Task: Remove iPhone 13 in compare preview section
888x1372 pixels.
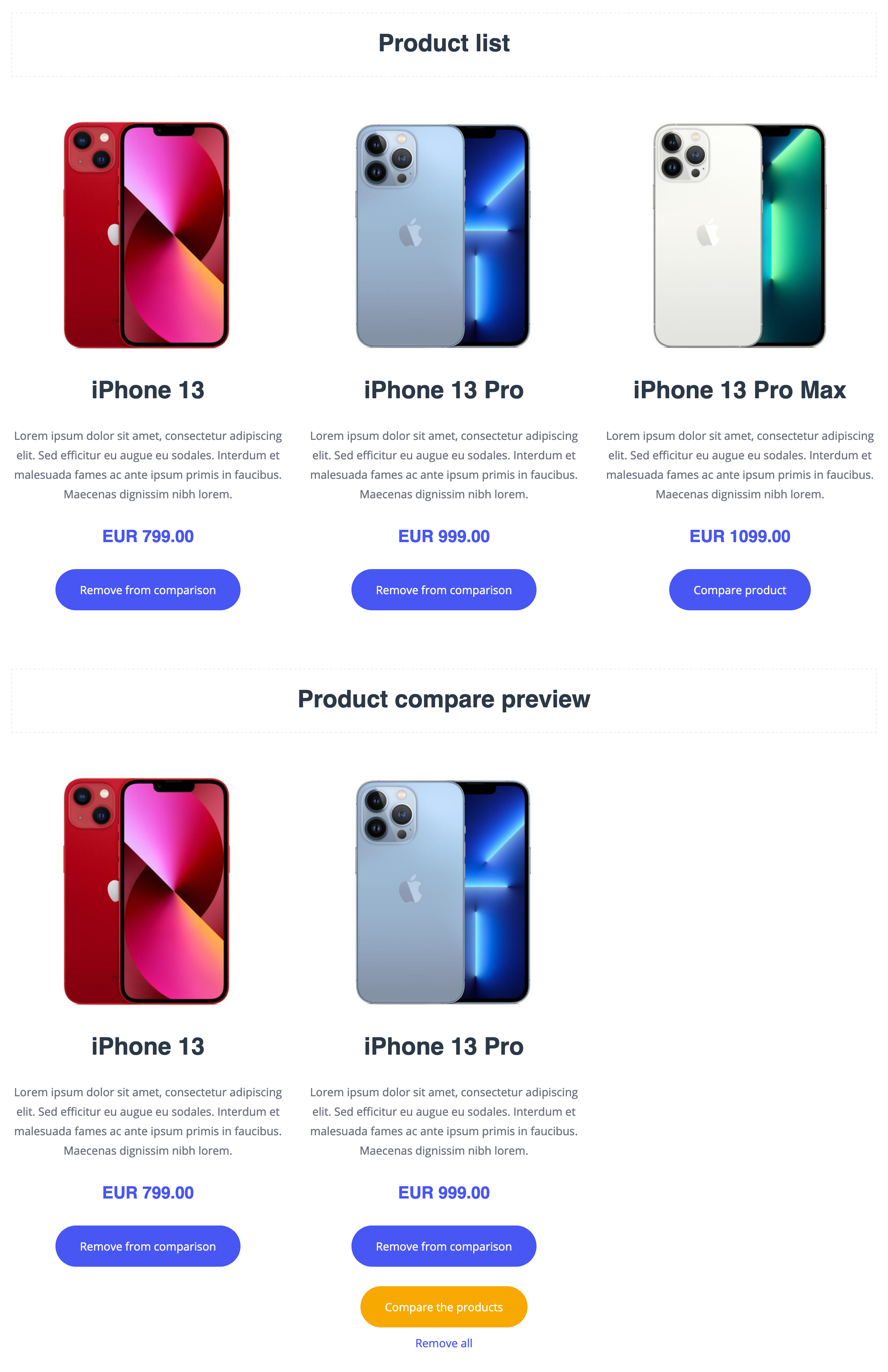Action: pos(148,1246)
